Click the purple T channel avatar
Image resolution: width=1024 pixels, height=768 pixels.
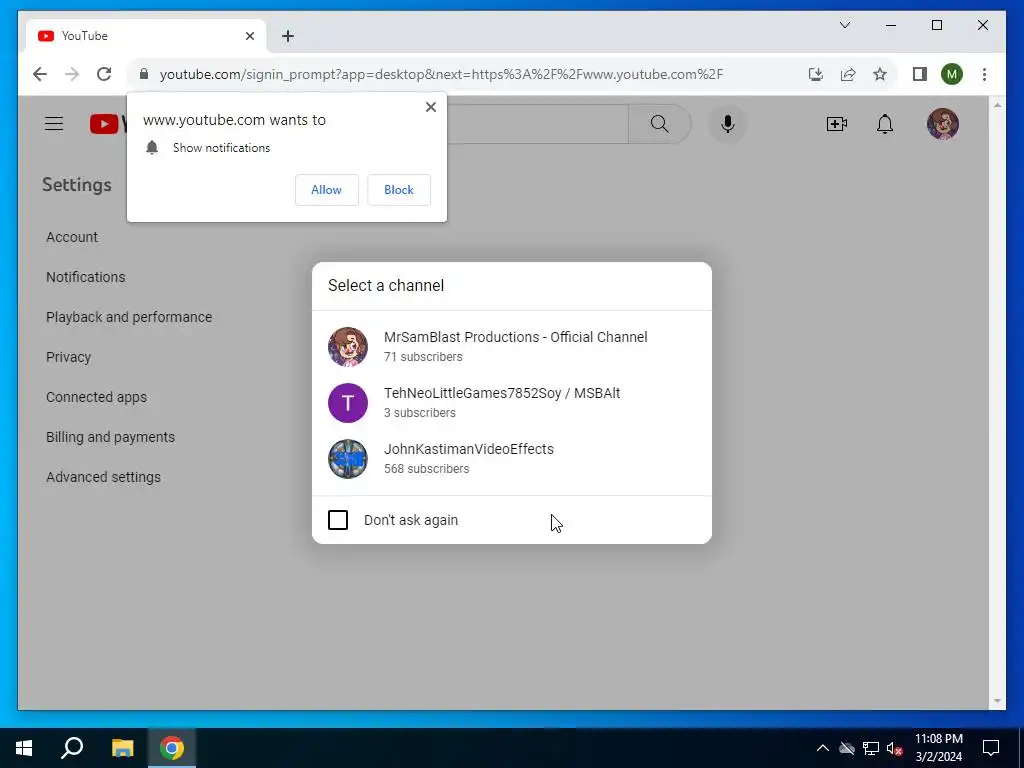point(347,403)
